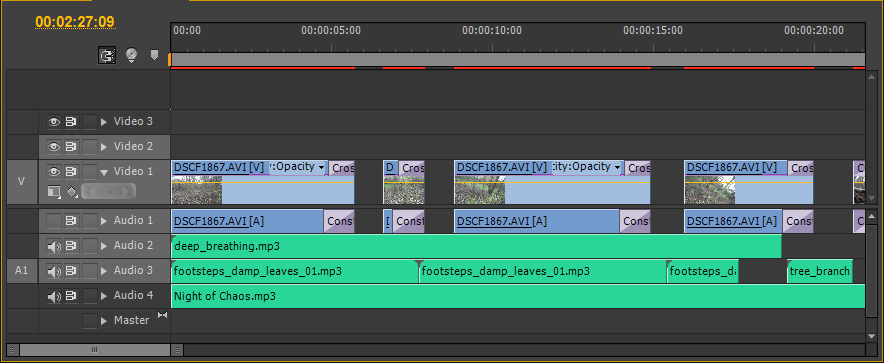Toggle the Snap magnet button

pos(107,55)
